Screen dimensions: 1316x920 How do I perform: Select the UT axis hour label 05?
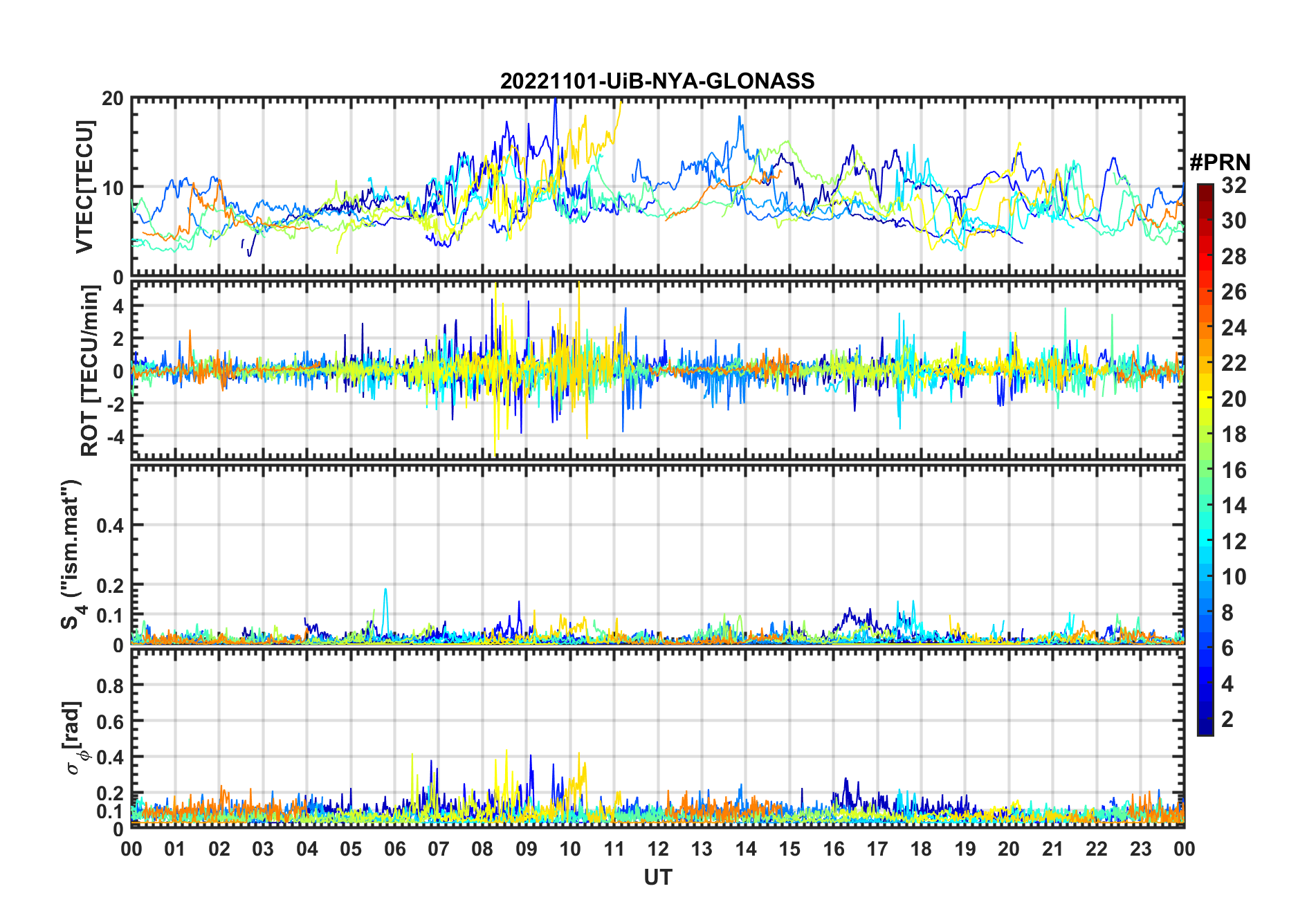[351, 849]
